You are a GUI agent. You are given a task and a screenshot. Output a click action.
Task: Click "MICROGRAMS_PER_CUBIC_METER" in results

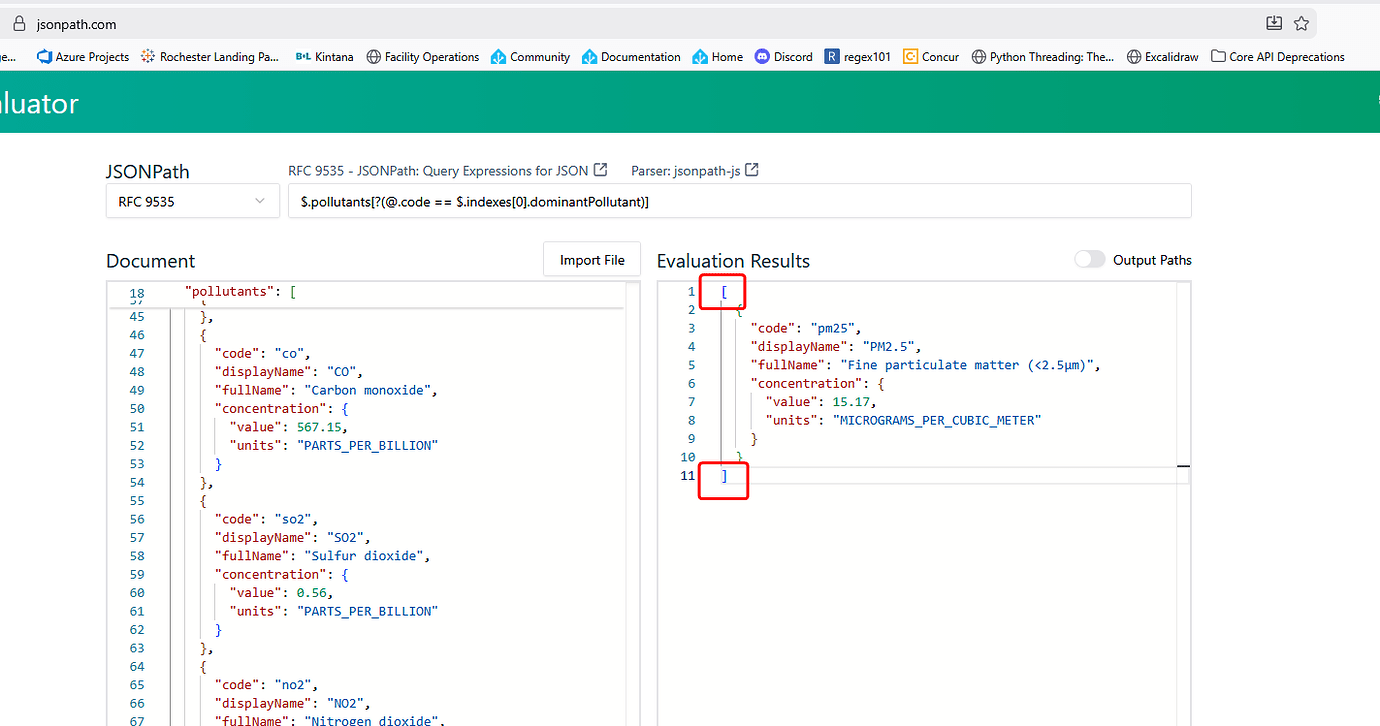(937, 420)
